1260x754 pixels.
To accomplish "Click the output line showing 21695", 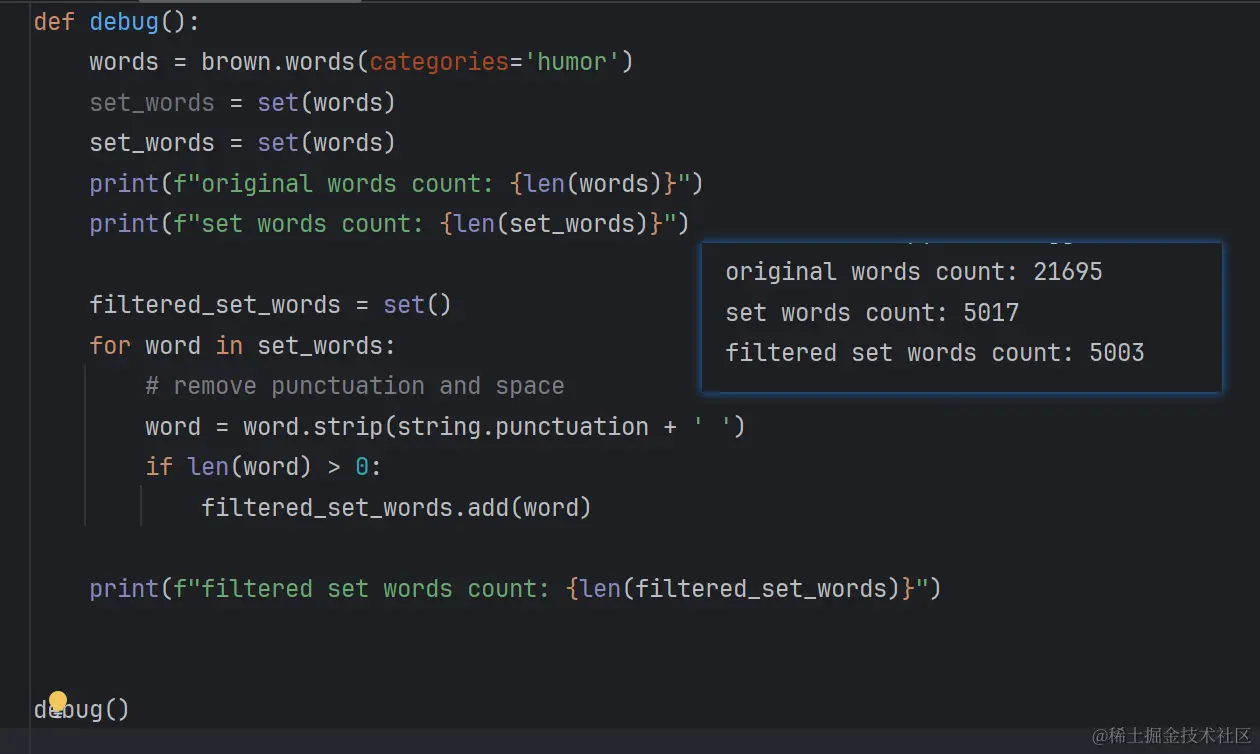I will pos(913,272).
